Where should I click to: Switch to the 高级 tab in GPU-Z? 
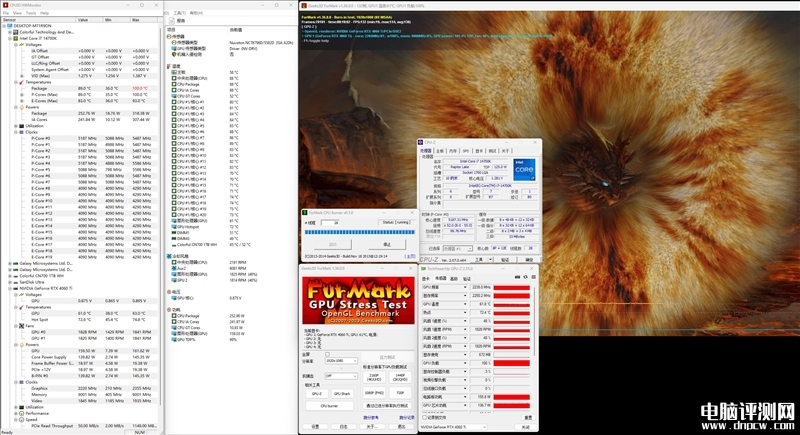[x=454, y=279]
